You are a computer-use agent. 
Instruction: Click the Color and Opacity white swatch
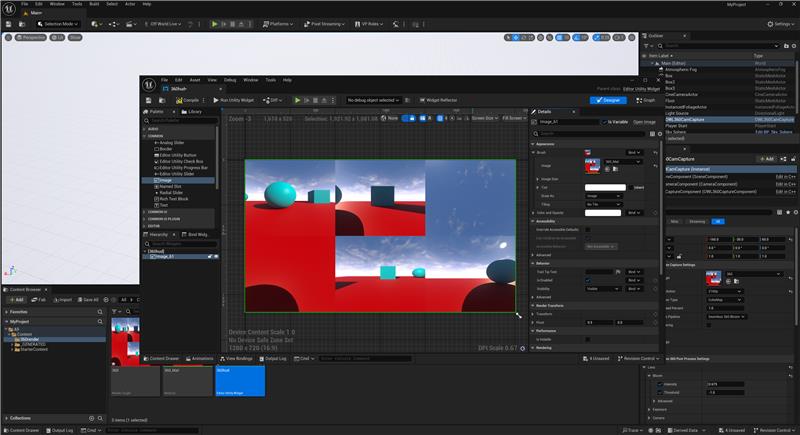coord(603,213)
